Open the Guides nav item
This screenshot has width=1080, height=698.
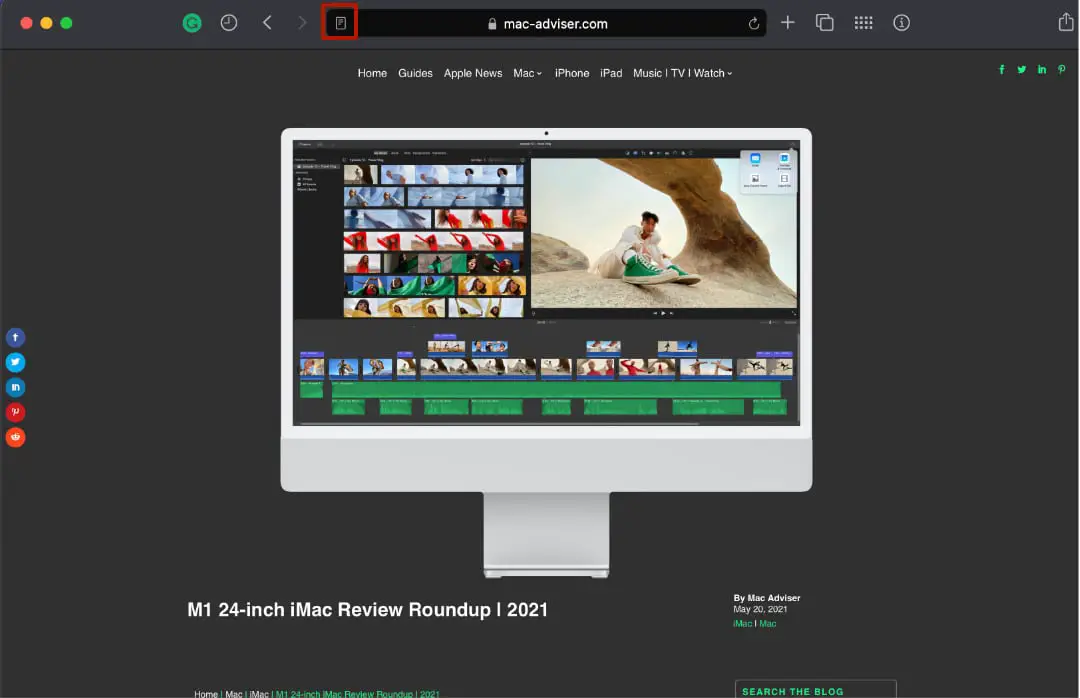click(x=415, y=73)
